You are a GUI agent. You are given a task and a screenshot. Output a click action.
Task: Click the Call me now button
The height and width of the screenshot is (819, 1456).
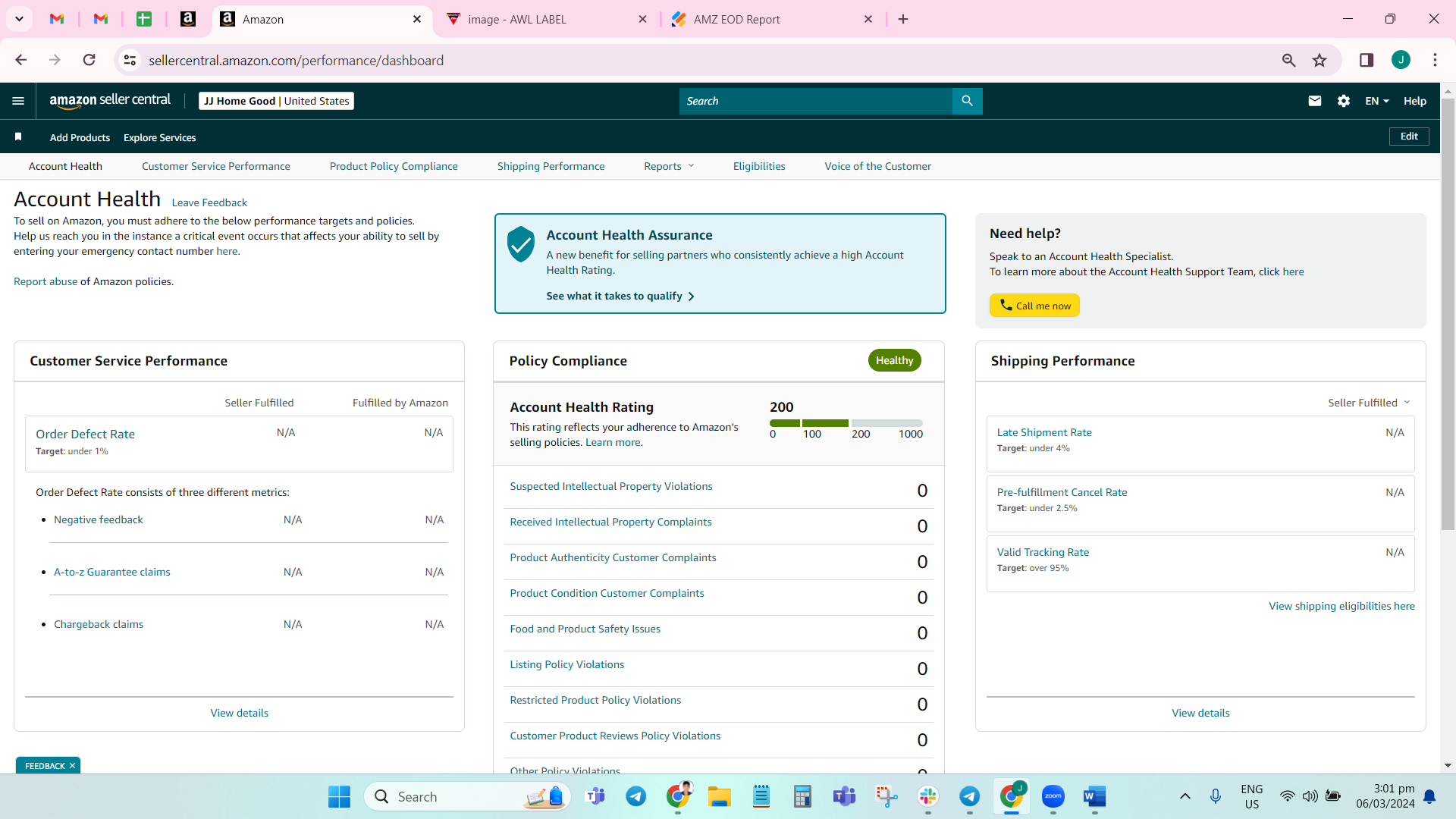click(1034, 306)
